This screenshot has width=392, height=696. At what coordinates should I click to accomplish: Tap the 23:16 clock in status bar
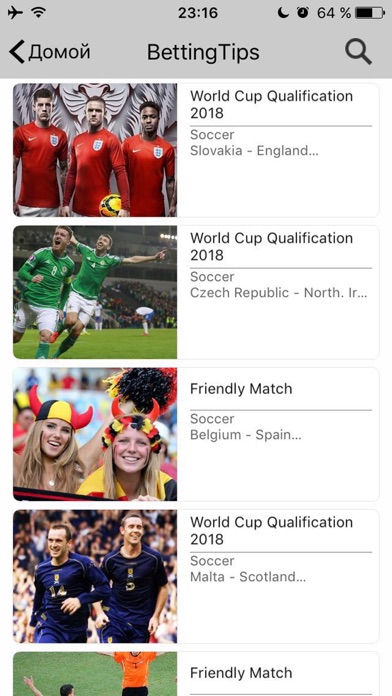(198, 13)
